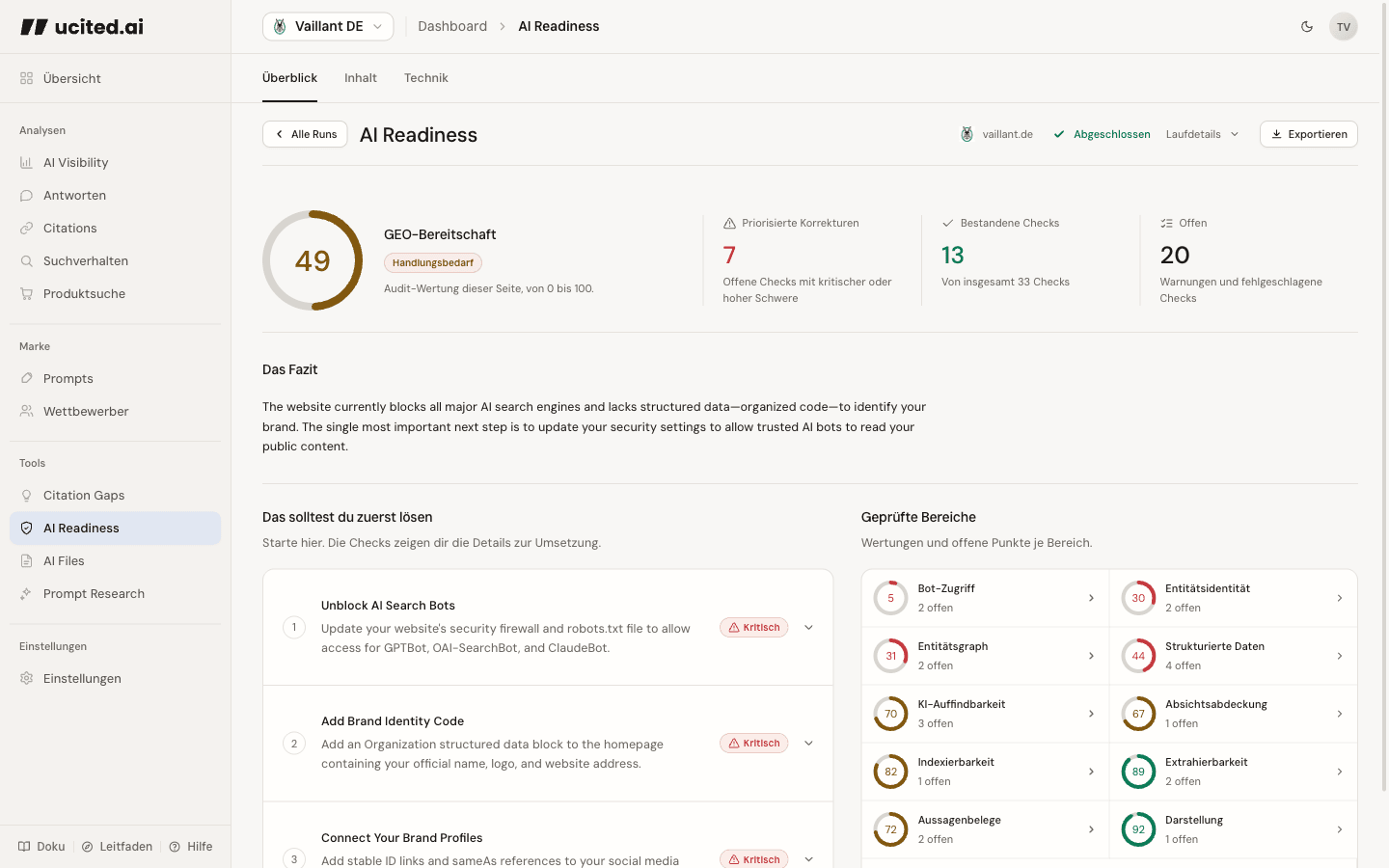Open Übersicht in the sidebar
This screenshot has width=1389, height=868.
coord(116,78)
